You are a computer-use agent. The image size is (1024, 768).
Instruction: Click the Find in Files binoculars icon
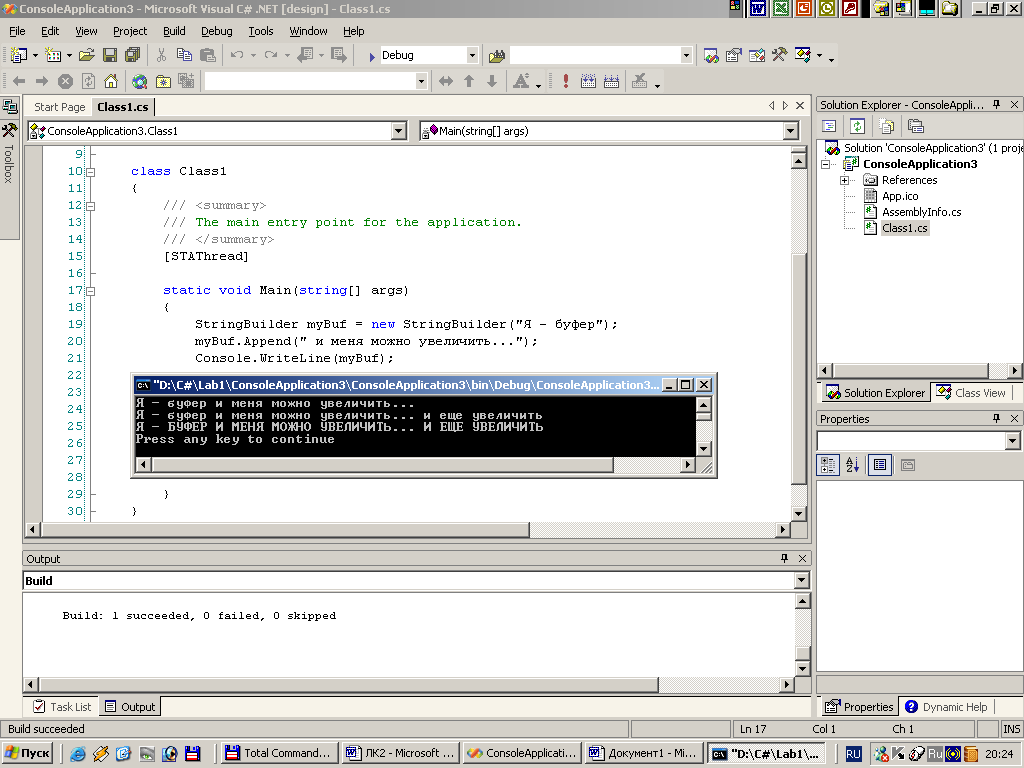coord(497,56)
